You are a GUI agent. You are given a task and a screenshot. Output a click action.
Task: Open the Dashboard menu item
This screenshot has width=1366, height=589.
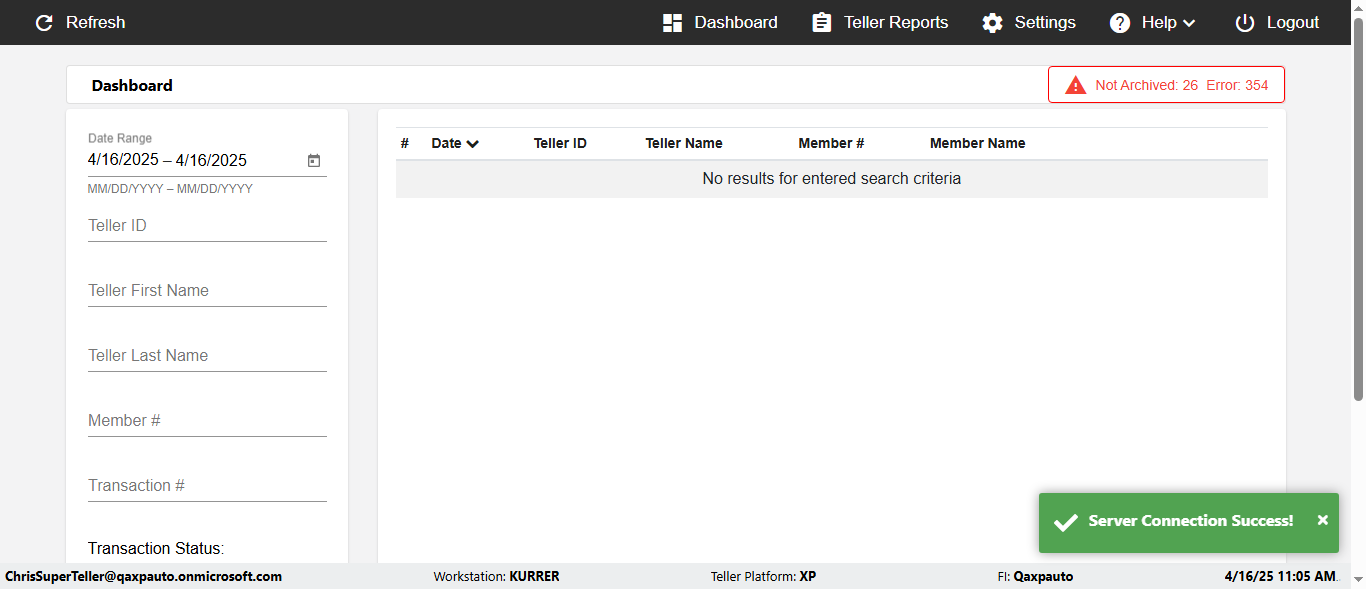coord(720,23)
